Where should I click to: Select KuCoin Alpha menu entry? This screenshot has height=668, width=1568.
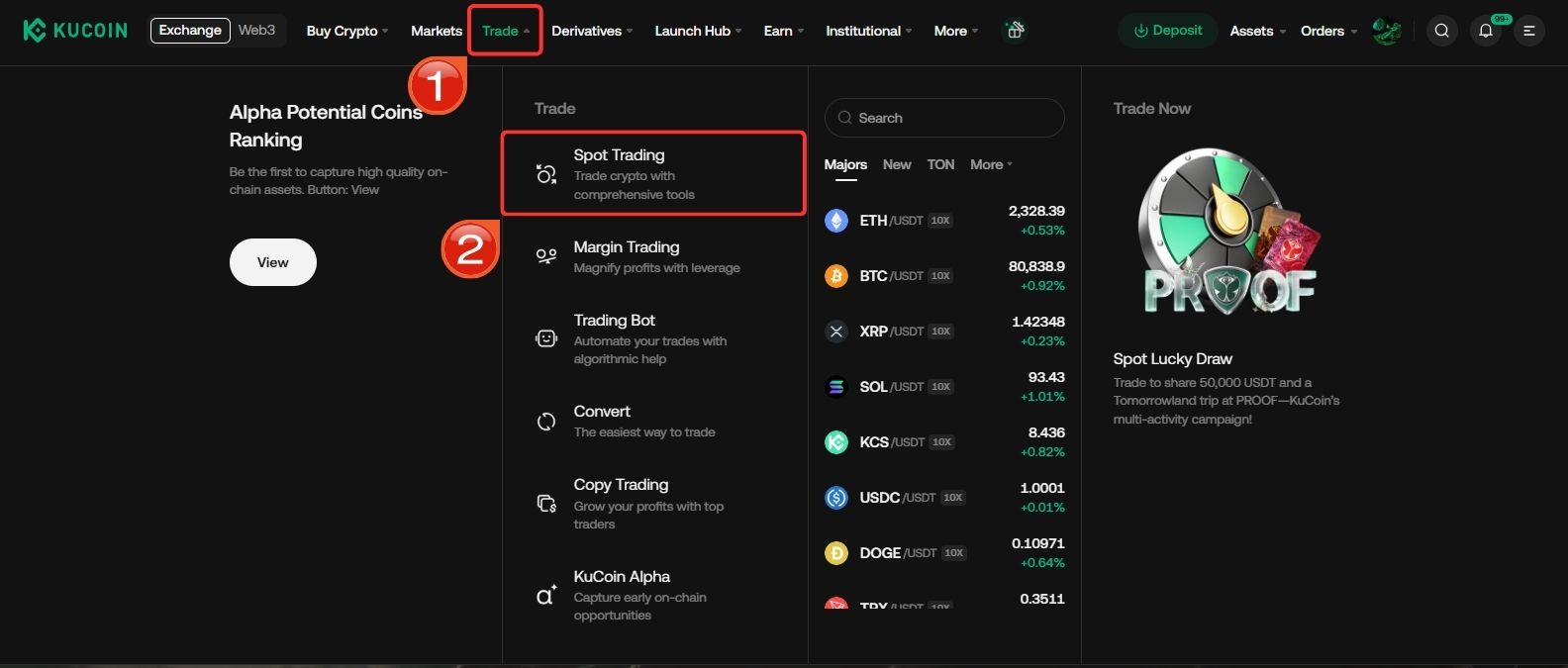[x=653, y=595]
